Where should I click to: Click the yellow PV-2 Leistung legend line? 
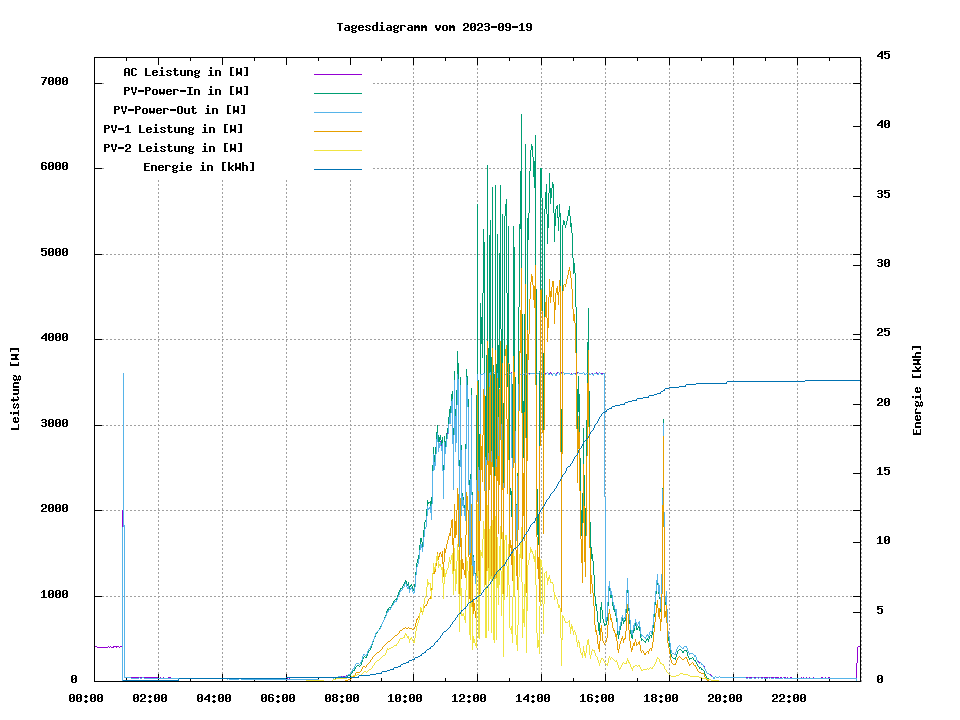pos(337,150)
